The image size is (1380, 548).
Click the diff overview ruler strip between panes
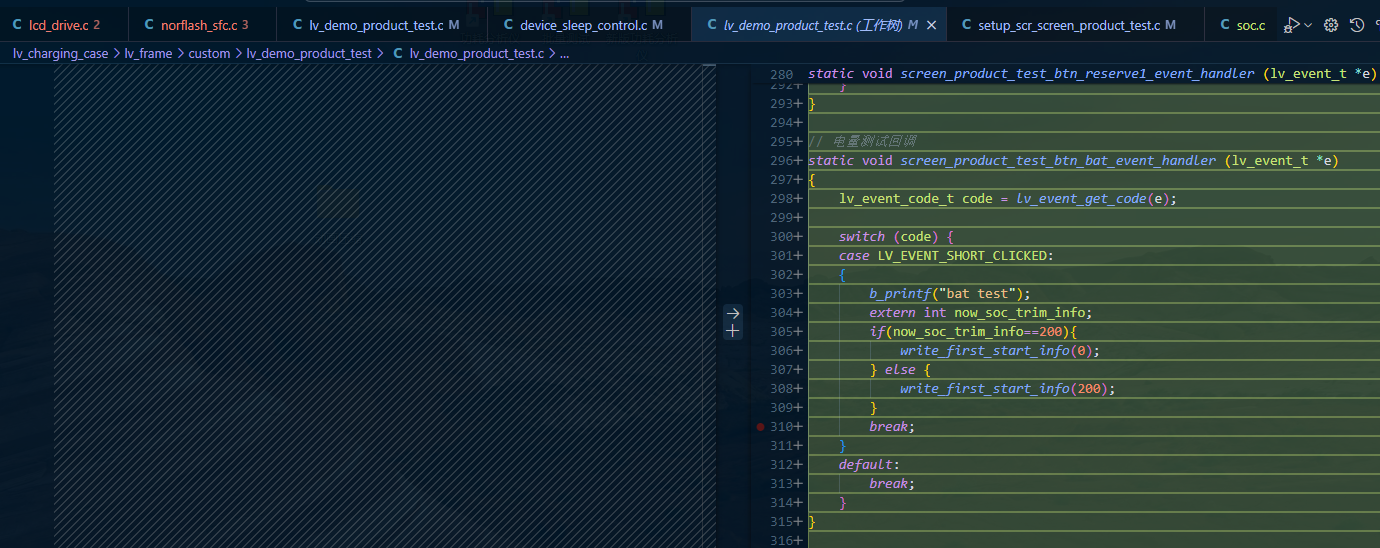click(x=709, y=306)
